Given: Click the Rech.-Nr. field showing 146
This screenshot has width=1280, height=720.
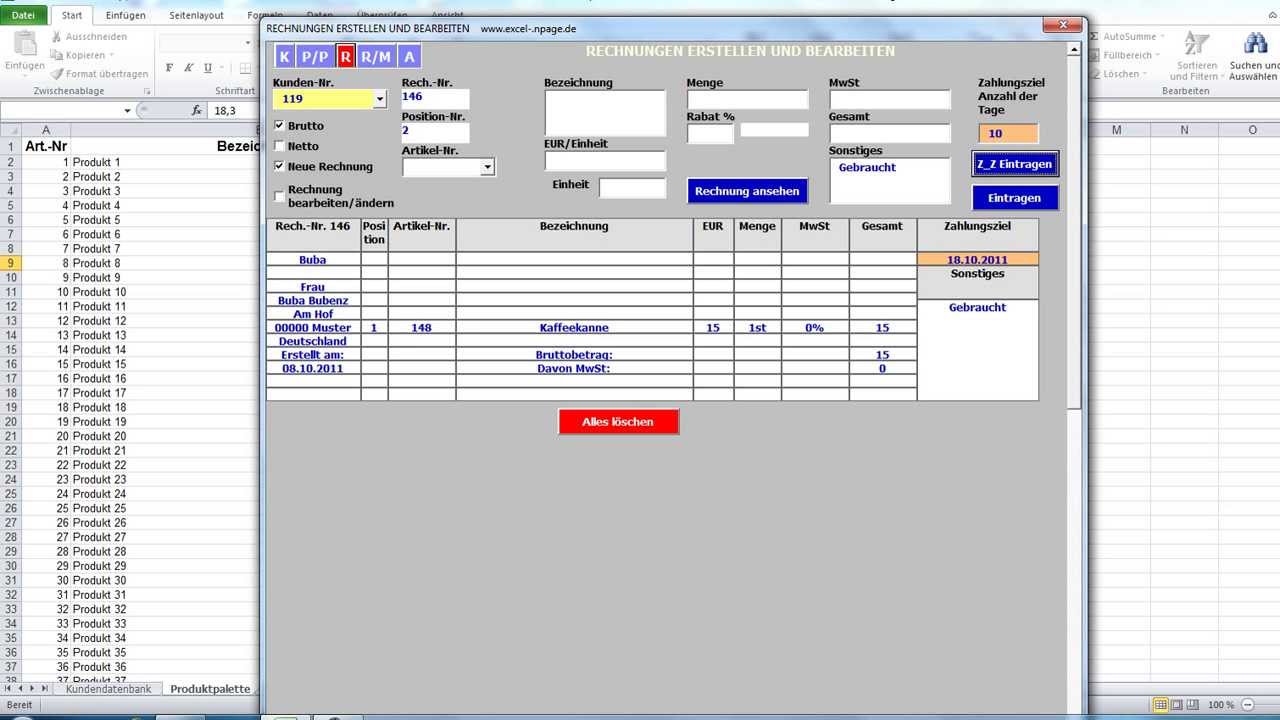Looking at the screenshot, I should [435, 99].
